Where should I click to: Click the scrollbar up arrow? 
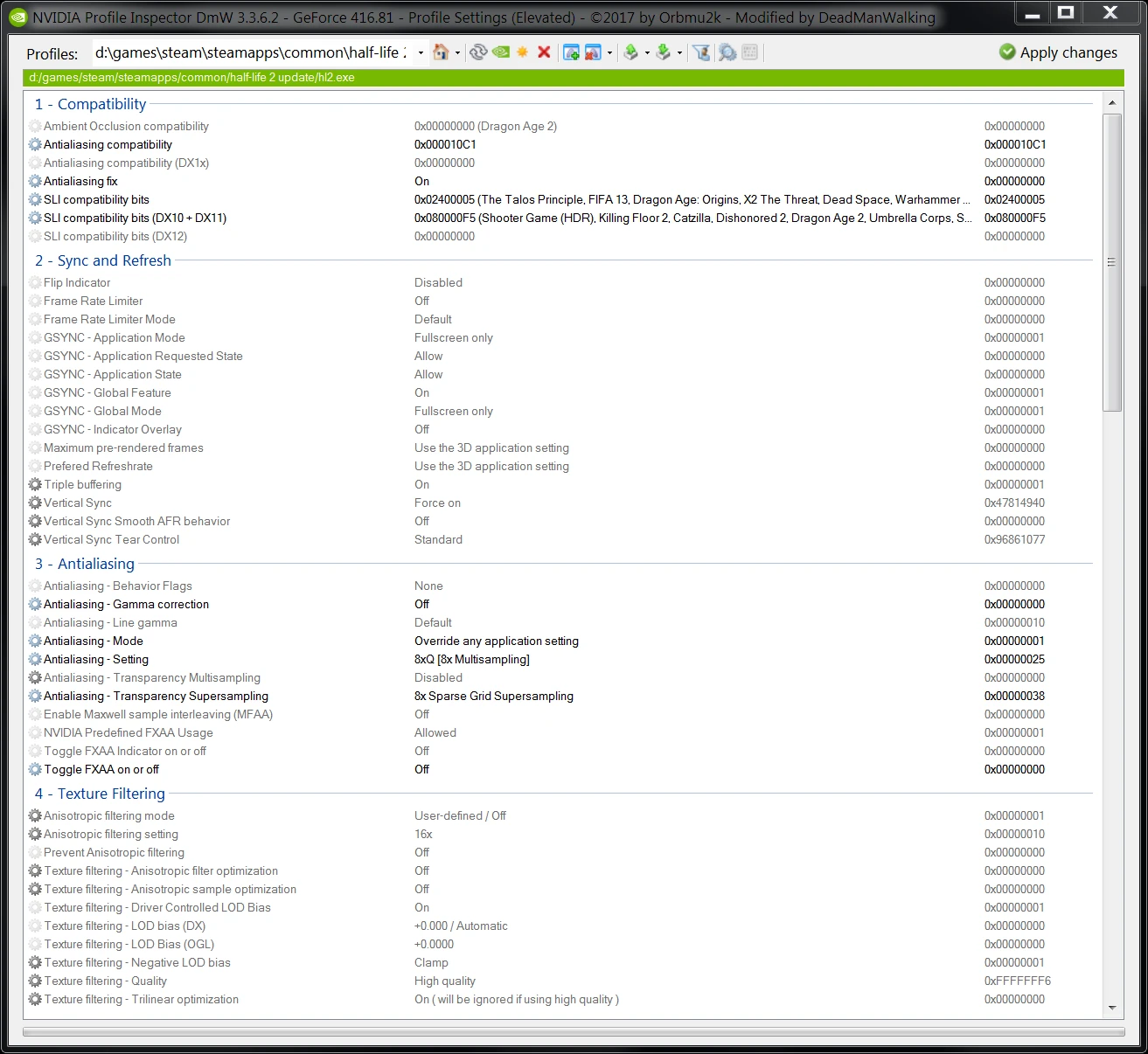click(1112, 103)
